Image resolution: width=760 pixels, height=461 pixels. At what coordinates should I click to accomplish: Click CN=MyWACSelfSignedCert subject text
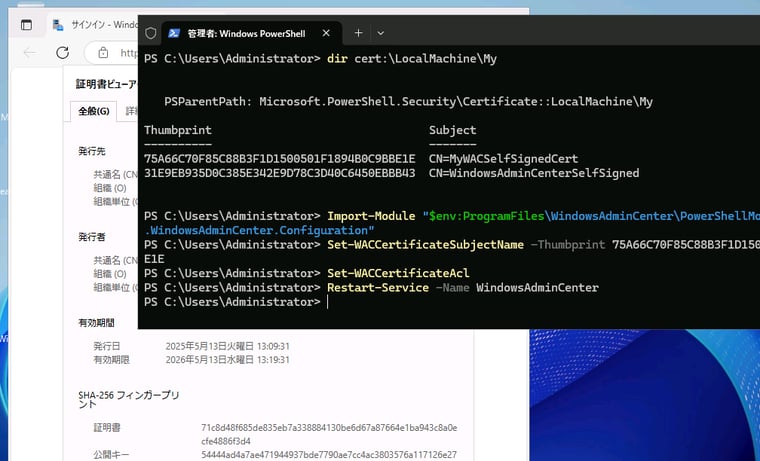[503, 159]
